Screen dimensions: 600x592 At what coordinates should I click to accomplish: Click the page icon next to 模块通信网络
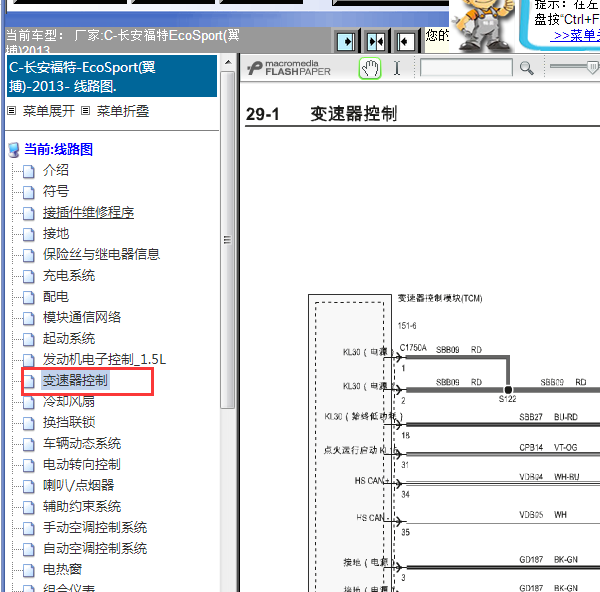29,319
